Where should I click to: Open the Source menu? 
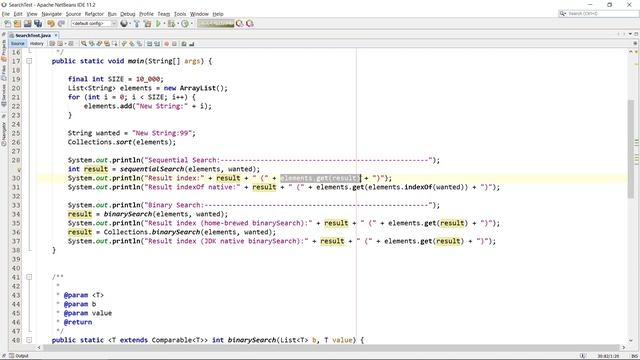tap(73, 14)
